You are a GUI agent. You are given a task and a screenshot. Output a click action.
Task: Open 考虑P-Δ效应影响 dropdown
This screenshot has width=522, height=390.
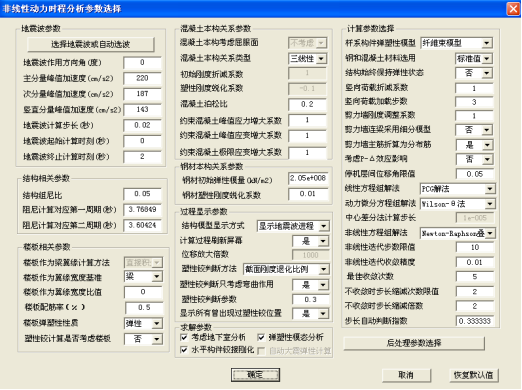pos(475,159)
